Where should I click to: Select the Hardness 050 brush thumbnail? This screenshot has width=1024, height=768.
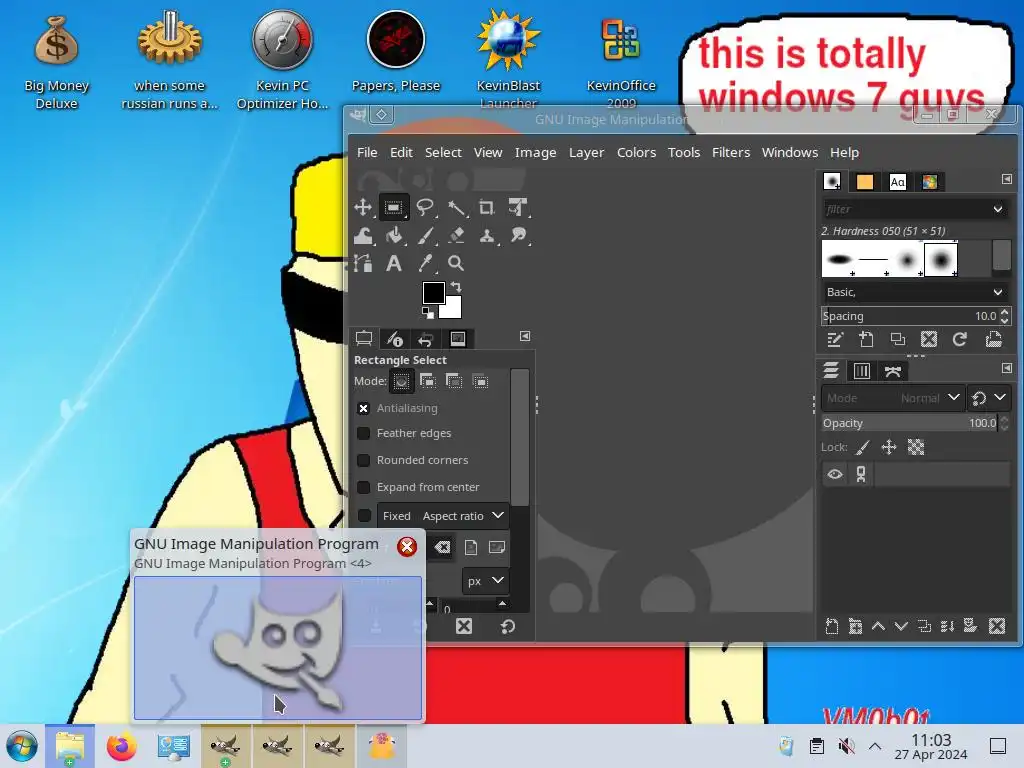941,259
